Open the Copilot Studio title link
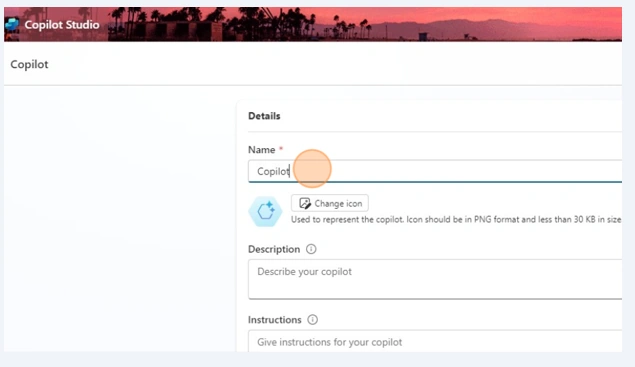635x367 pixels. (62, 25)
